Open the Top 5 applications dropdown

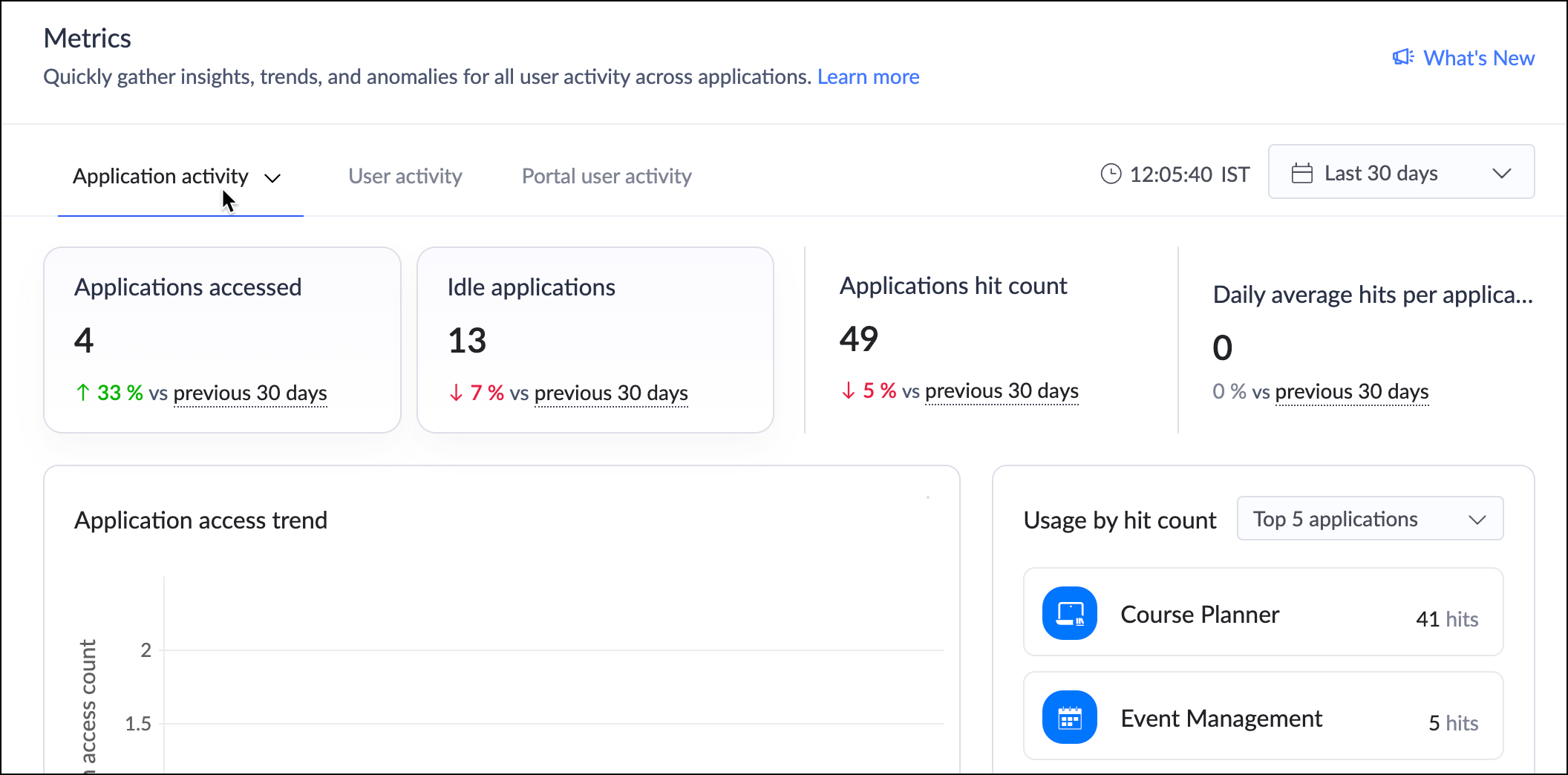tap(1370, 519)
